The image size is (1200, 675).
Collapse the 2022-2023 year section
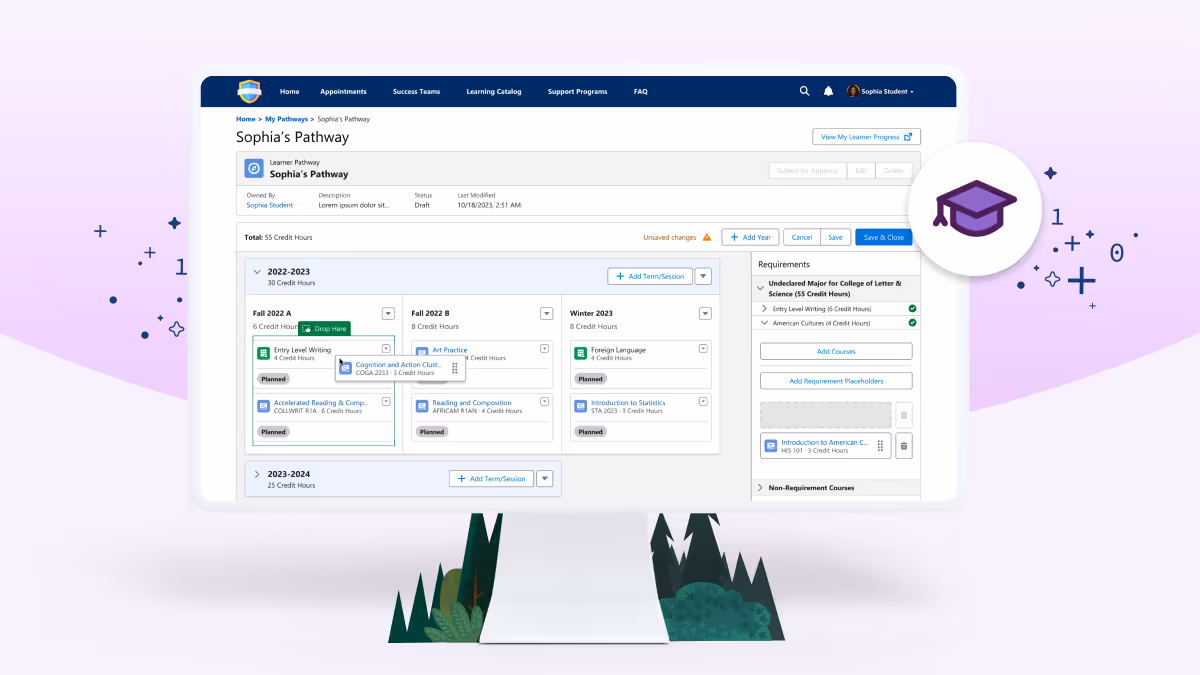point(257,271)
